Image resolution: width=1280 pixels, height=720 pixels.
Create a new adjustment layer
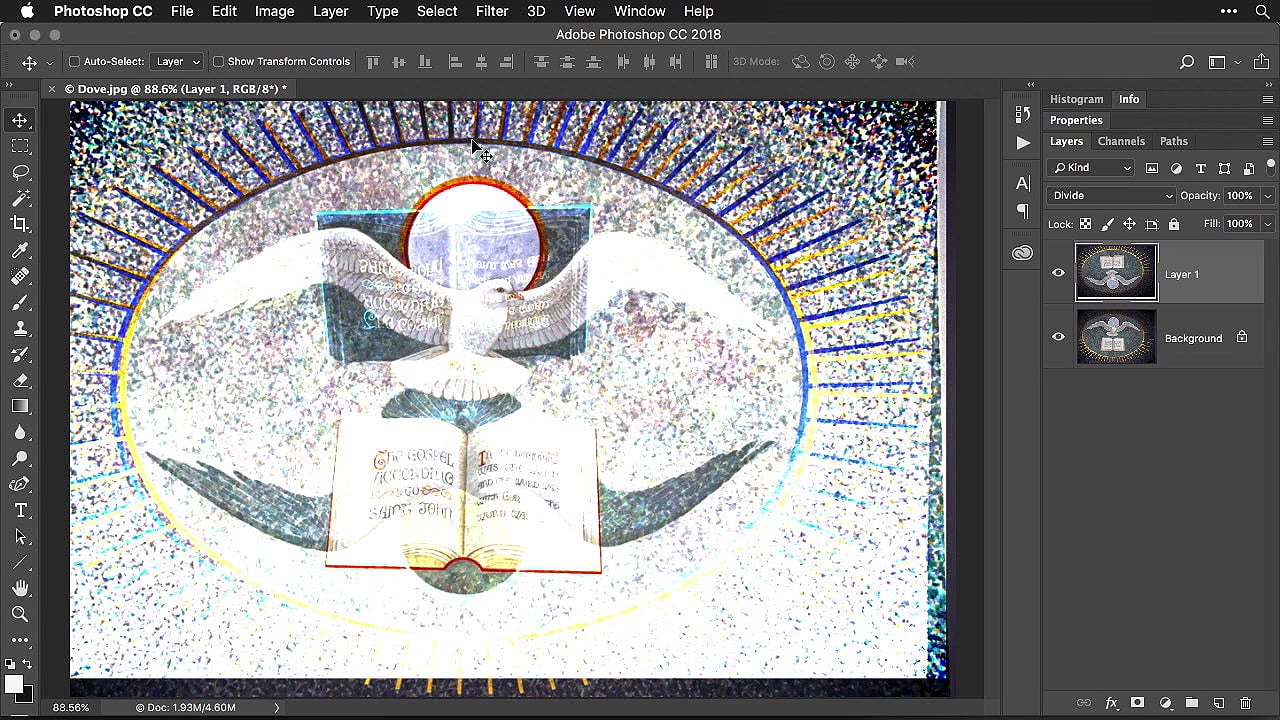1165,703
